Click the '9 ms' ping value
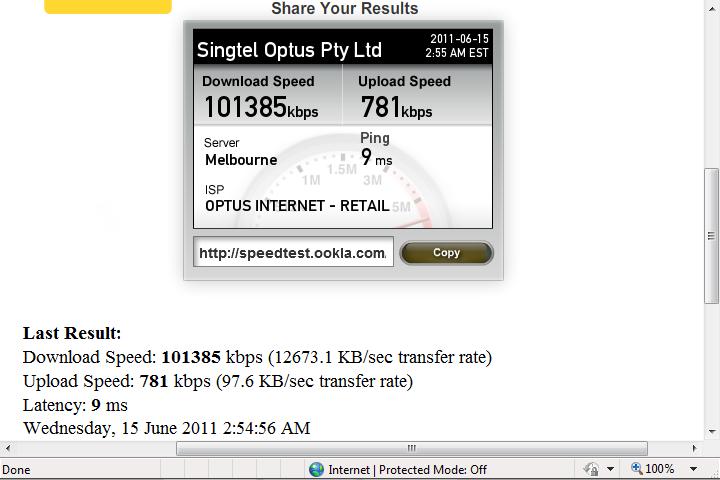The image size is (720, 480). click(x=377, y=158)
